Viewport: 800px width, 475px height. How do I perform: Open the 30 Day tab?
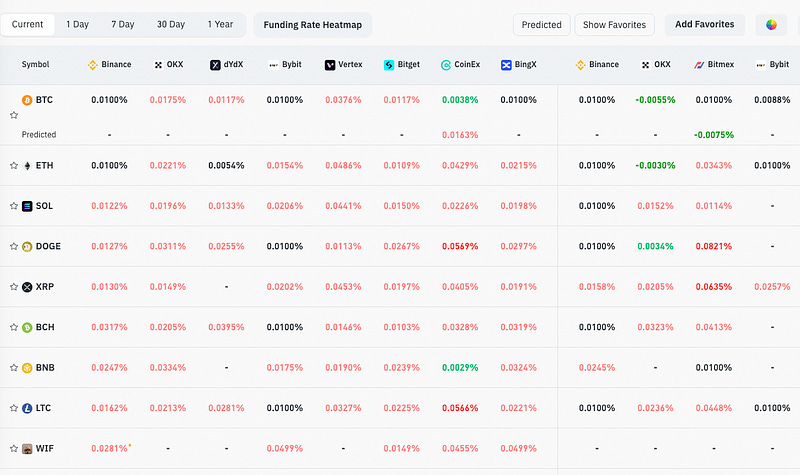pos(171,24)
